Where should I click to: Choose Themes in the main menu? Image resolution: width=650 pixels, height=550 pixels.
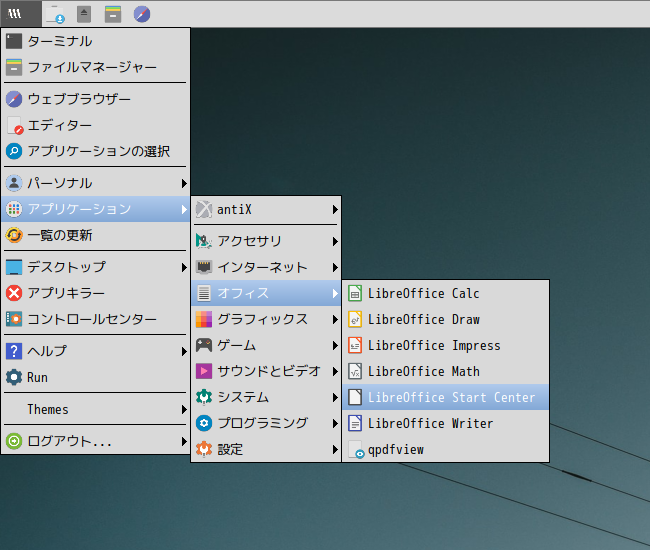pos(96,409)
